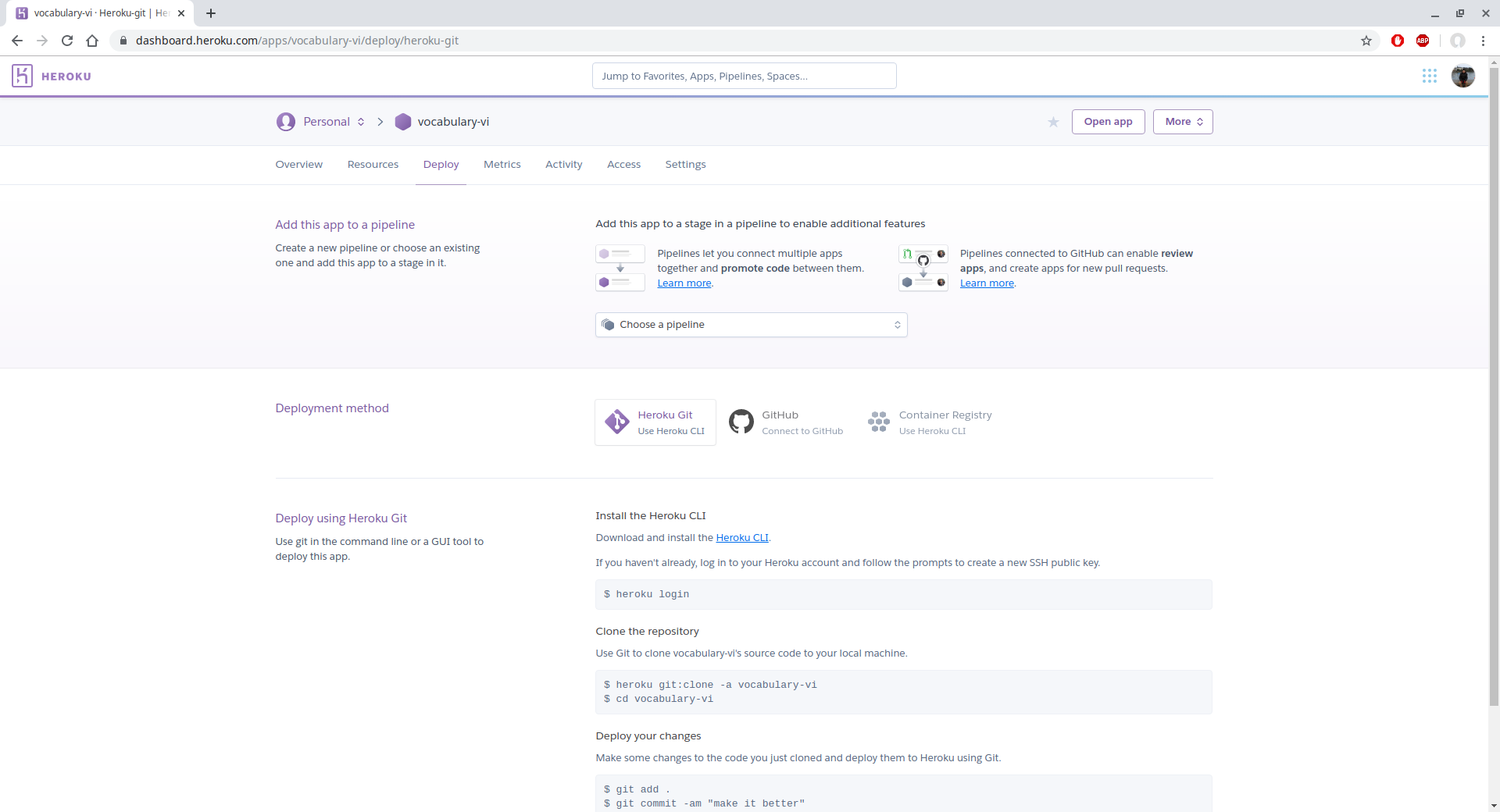This screenshot has width=1500, height=812.
Task: Choose GitHub Connect to GitHub method
Action: pyautogui.click(x=787, y=422)
